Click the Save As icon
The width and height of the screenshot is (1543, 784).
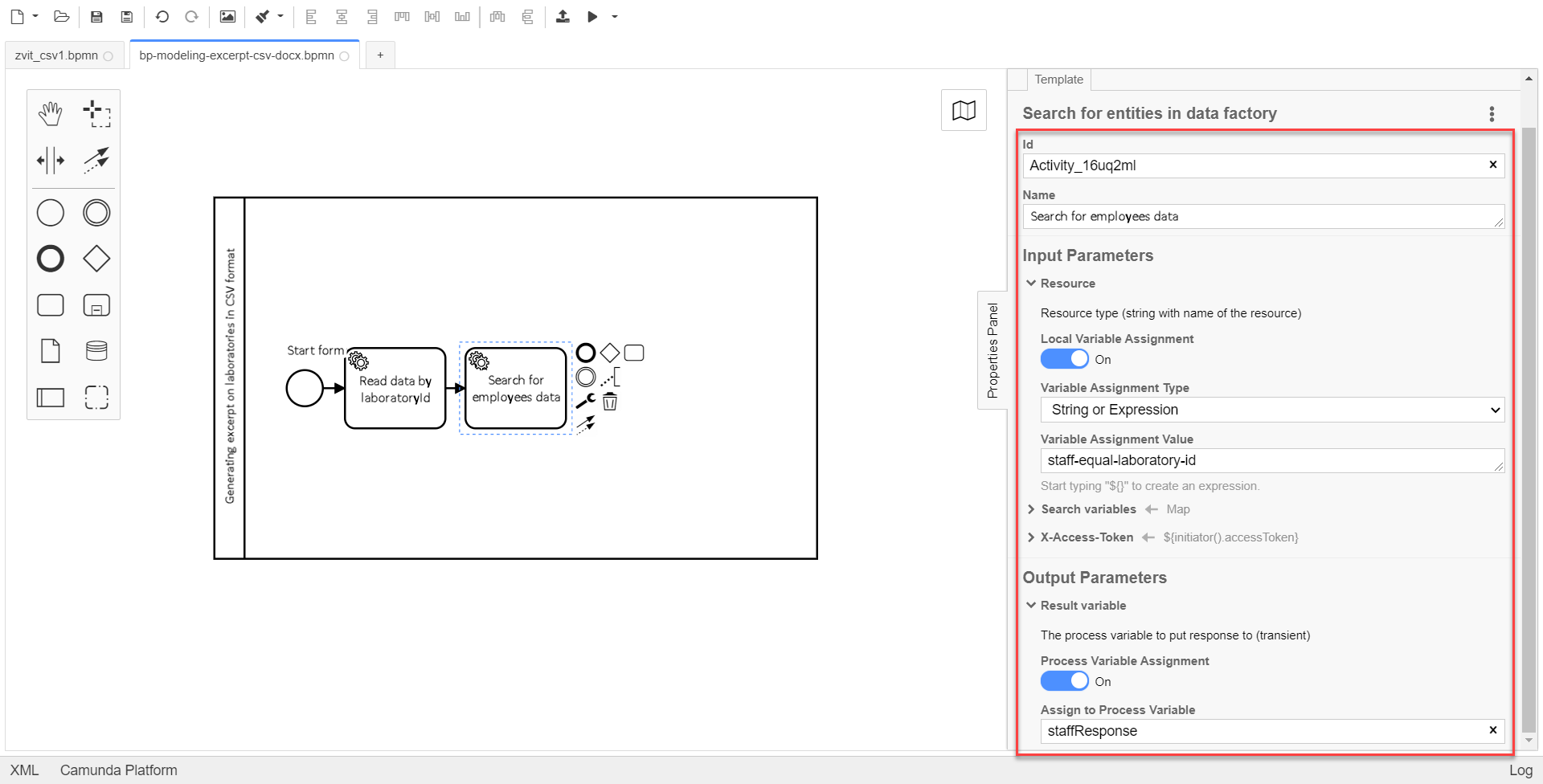126,16
